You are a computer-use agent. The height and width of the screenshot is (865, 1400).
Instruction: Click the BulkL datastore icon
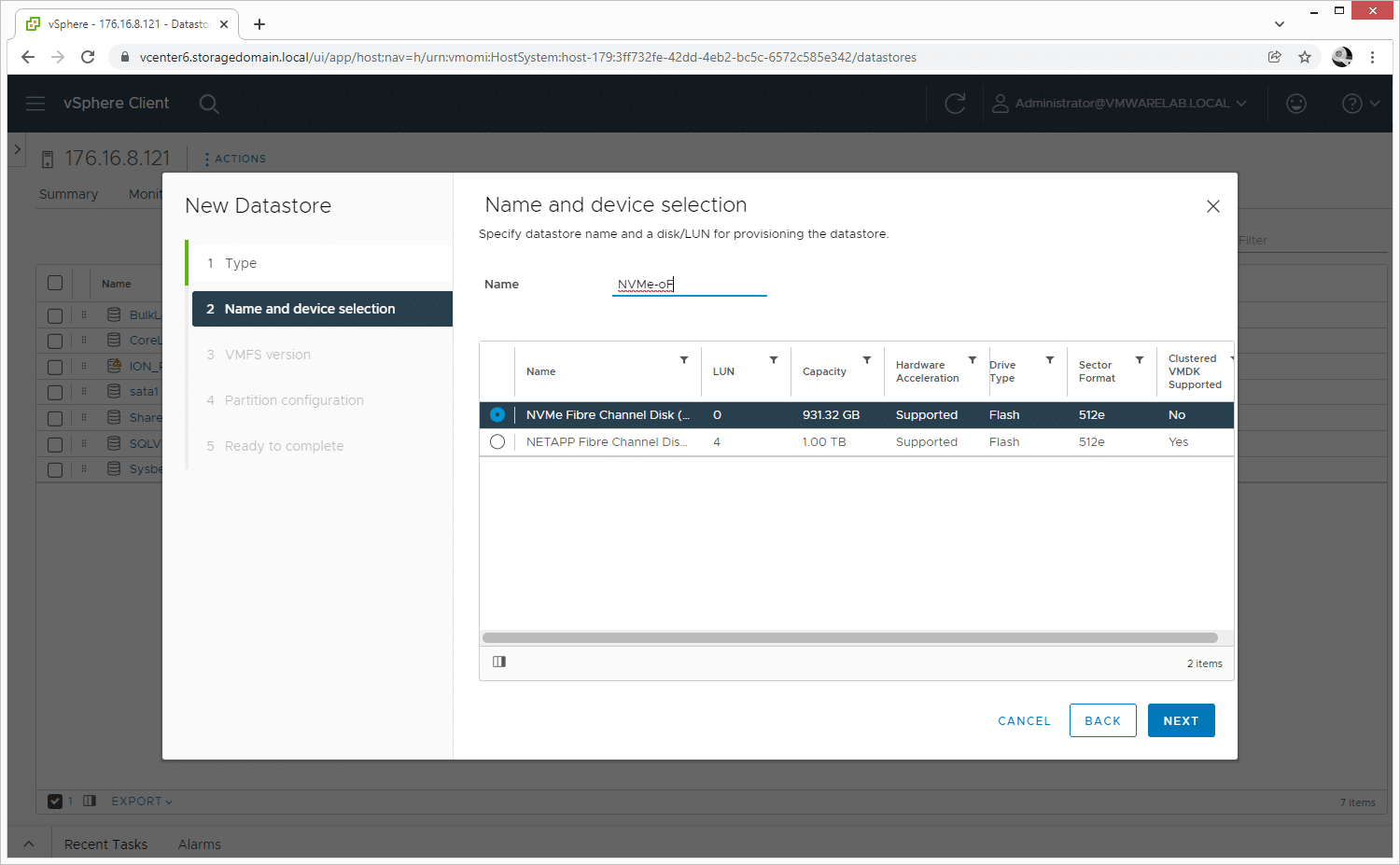(114, 314)
